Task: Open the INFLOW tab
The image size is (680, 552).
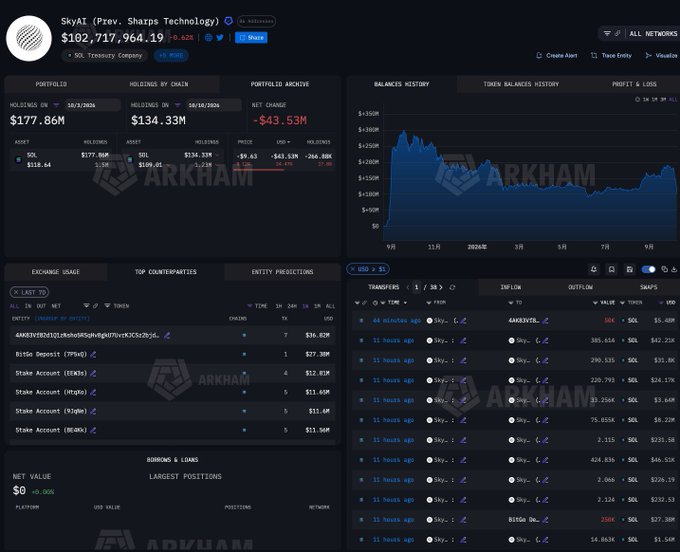Action: 510,287
